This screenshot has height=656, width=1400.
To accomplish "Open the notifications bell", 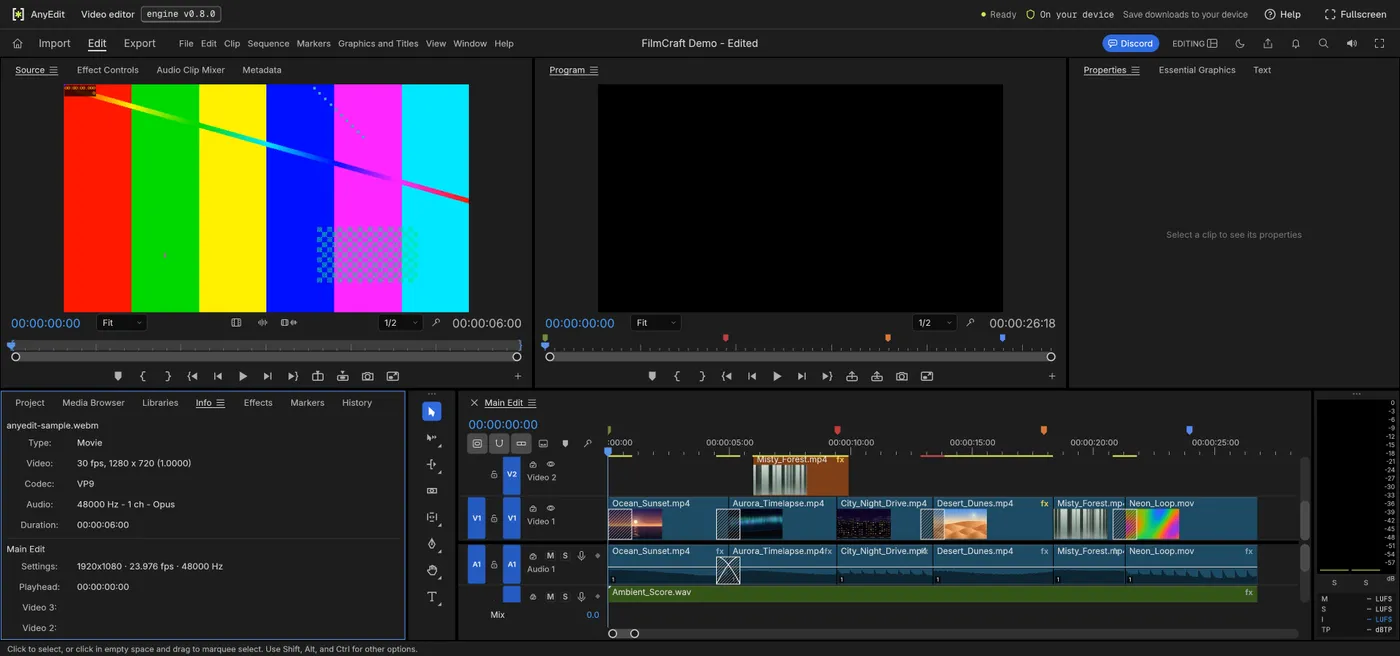I will [x=1296, y=43].
